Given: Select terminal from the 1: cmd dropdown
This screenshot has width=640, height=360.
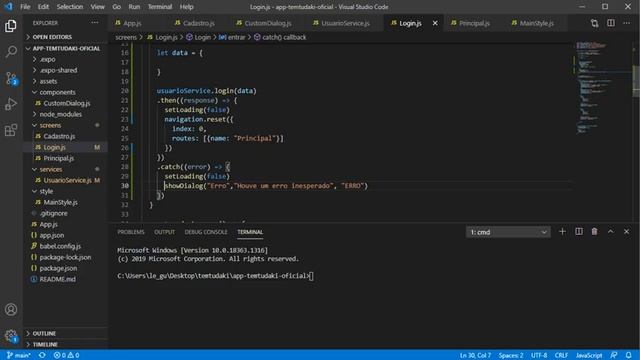Looking at the screenshot, I should pos(508,232).
